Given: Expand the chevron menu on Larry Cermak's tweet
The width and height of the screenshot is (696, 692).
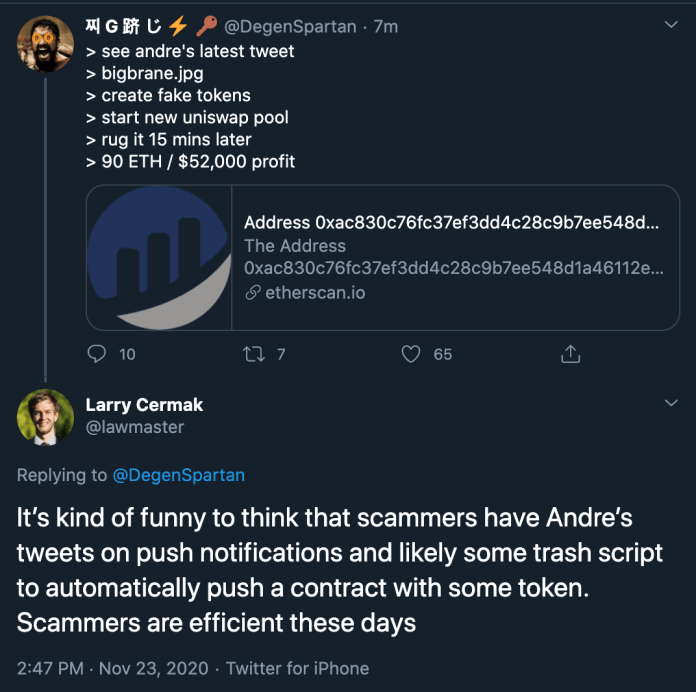Looking at the screenshot, I should (671, 402).
